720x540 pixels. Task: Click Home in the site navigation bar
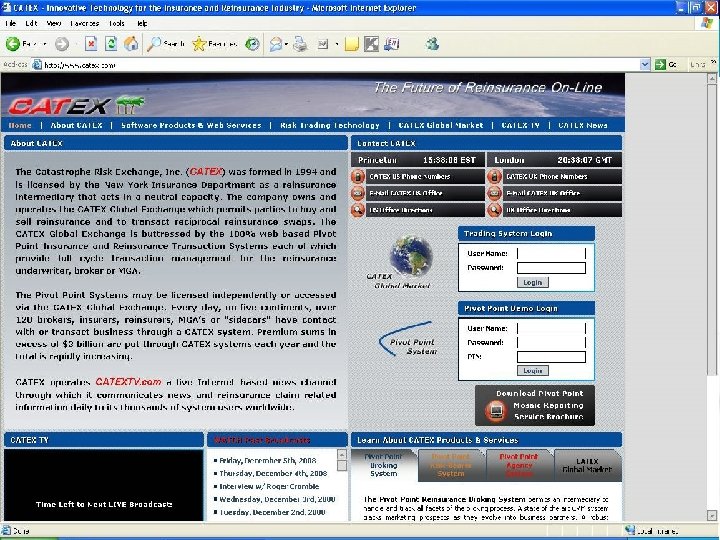(x=20, y=125)
